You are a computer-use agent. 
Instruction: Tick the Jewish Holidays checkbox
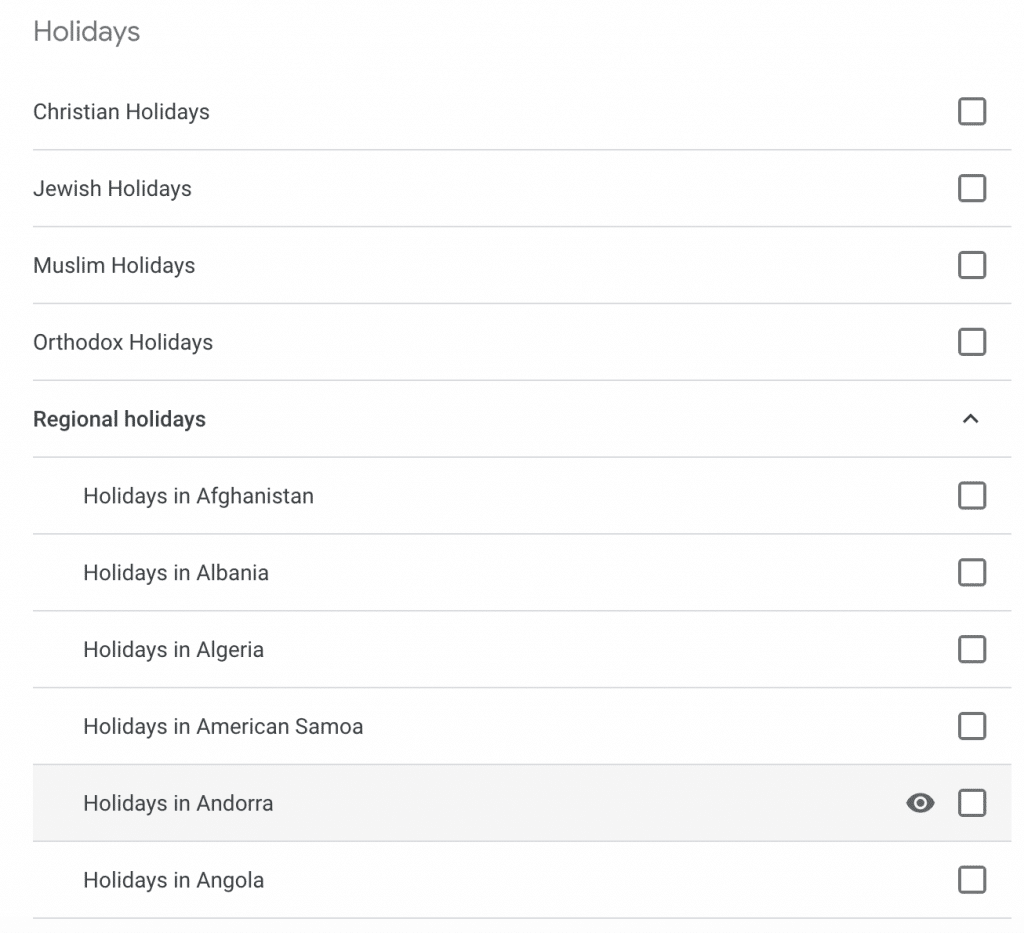point(972,188)
